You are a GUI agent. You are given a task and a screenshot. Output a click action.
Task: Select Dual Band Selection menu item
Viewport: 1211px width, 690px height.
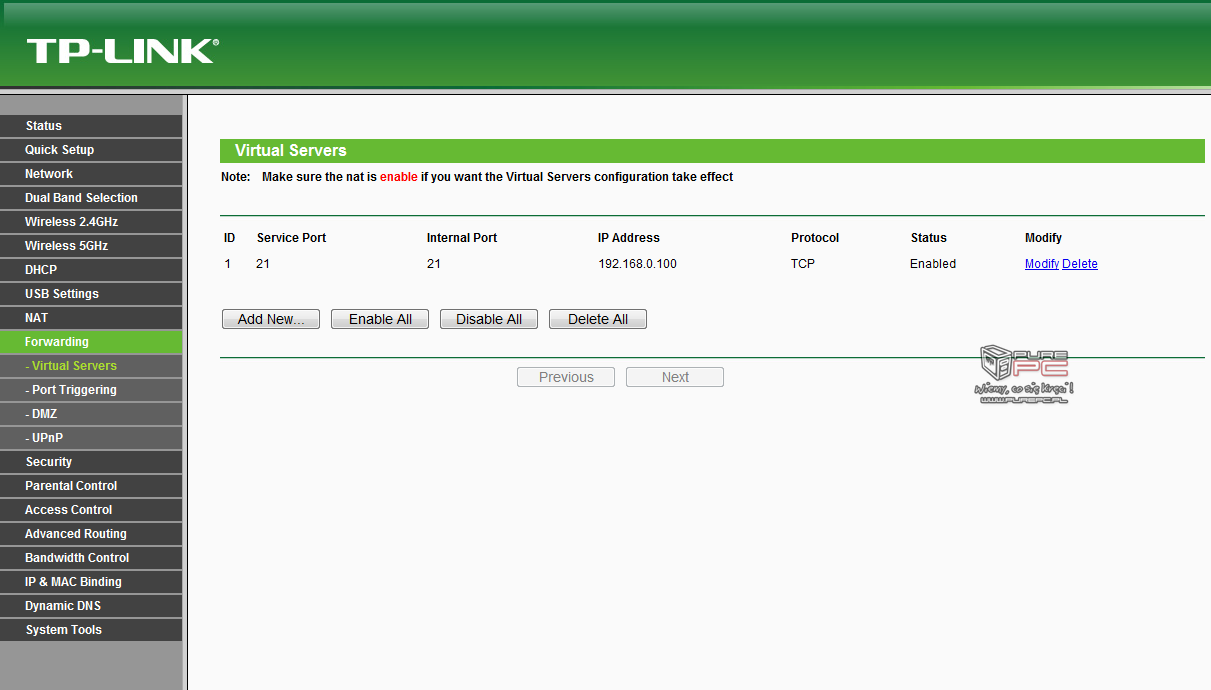[x=81, y=198]
